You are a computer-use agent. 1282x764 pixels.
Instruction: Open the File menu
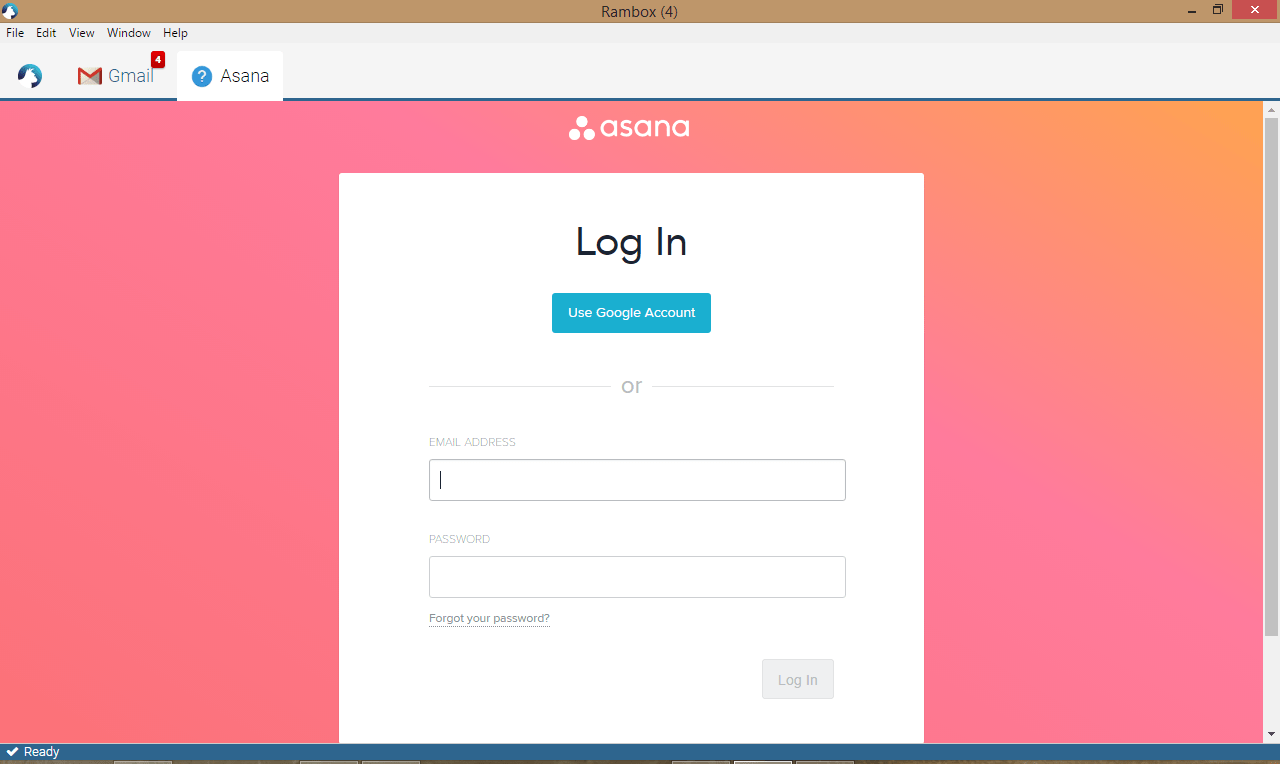(x=15, y=33)
